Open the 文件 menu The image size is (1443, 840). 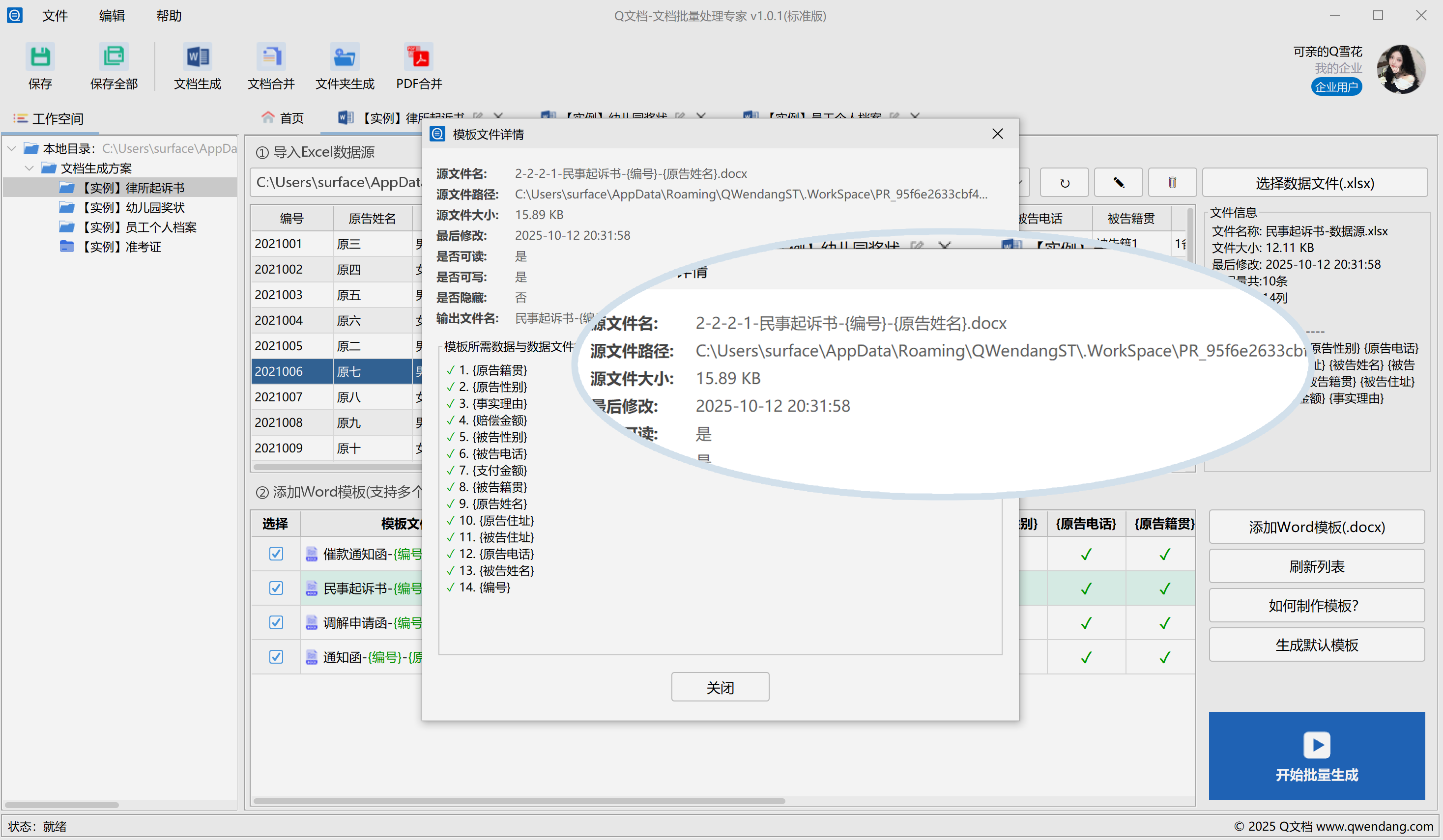point(55,16)
